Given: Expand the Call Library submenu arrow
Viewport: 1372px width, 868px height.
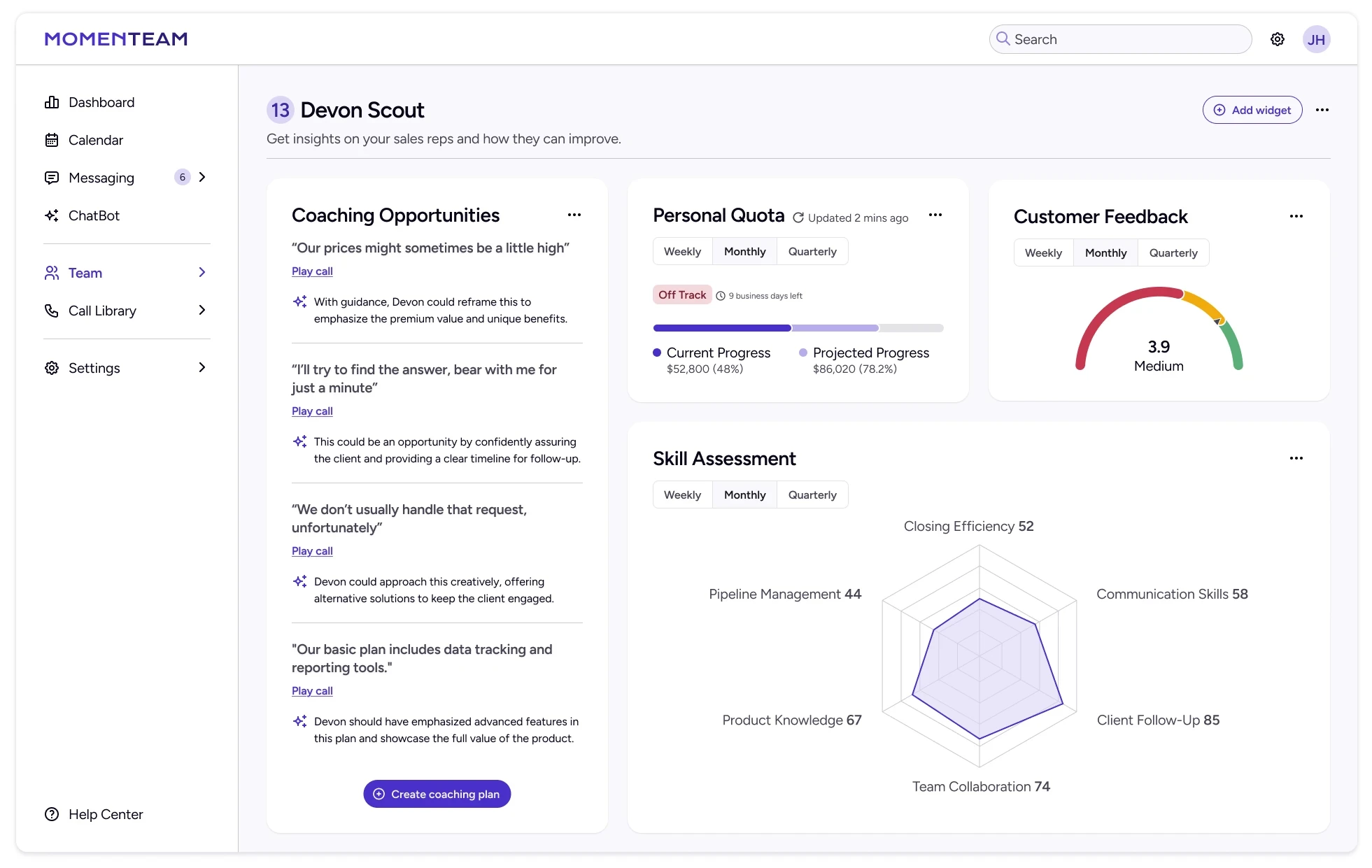Looking at the screenshot, I should coord(201,311).
